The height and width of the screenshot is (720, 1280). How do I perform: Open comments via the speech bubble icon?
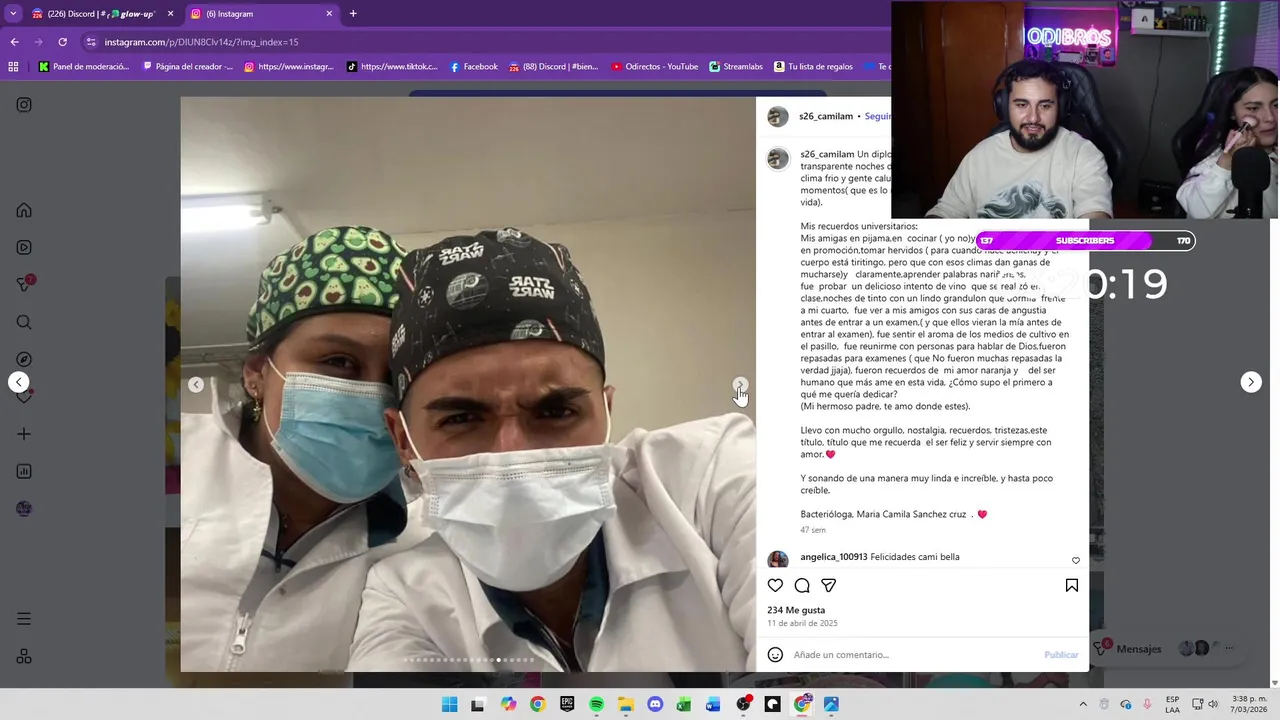click(x=802, y=585)
